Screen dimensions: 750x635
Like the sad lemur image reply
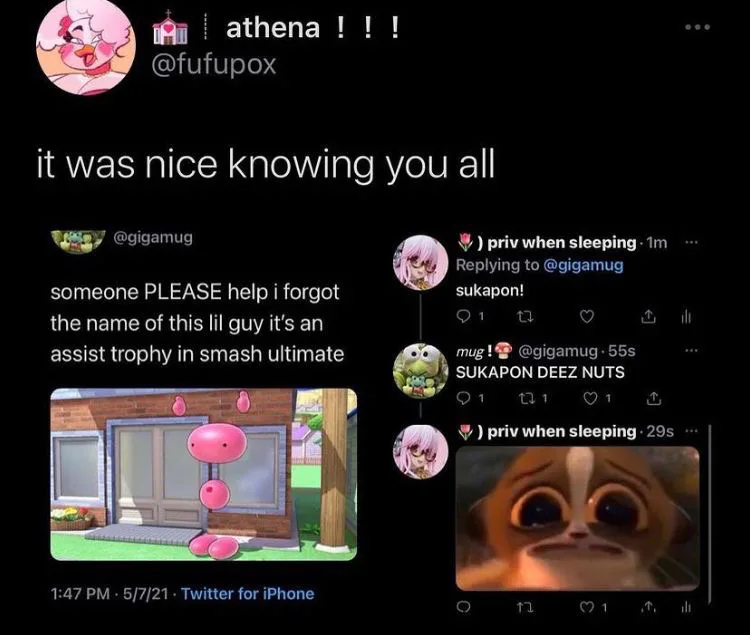586,607
